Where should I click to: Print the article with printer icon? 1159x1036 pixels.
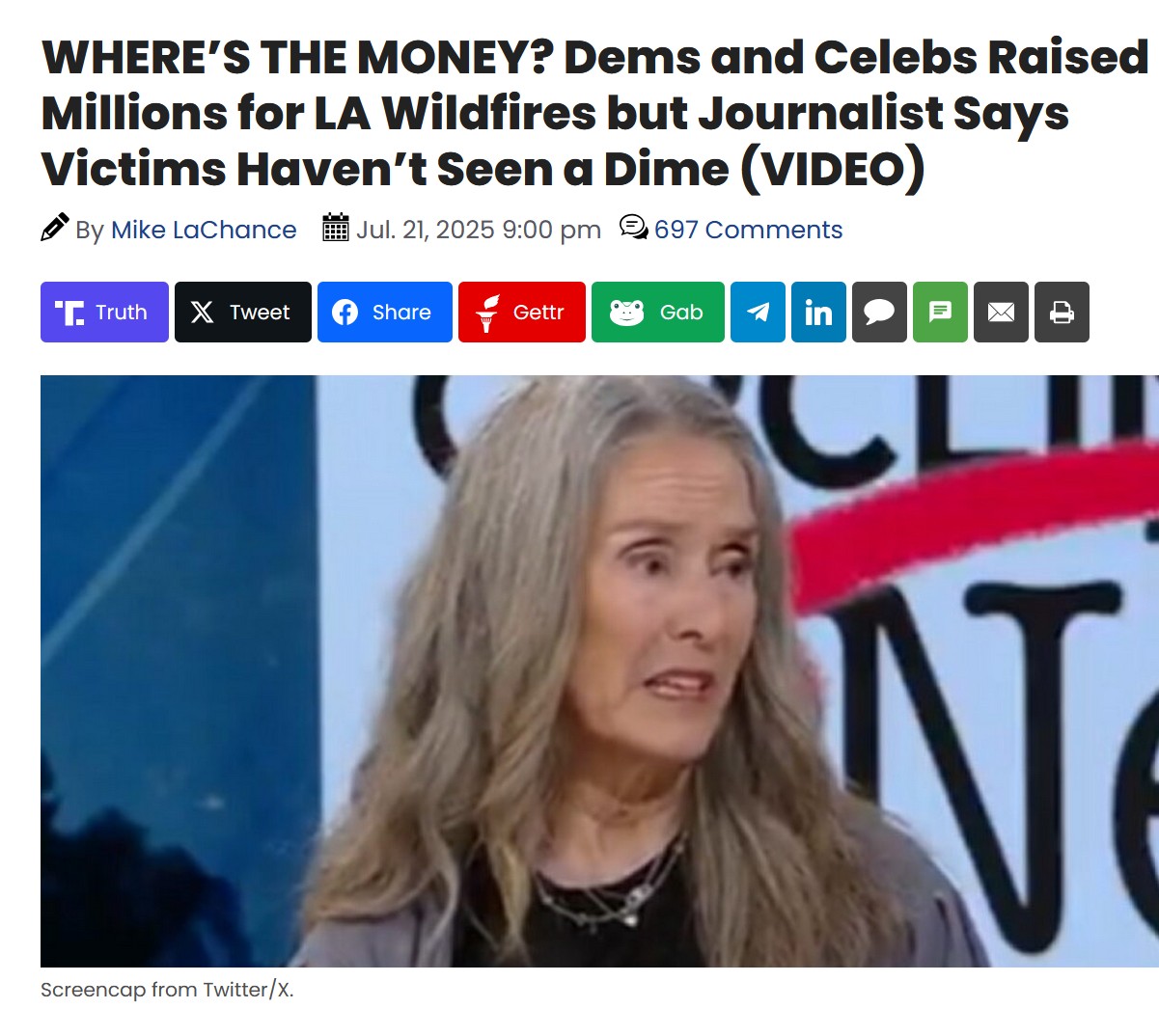[x=1062, y=312]
